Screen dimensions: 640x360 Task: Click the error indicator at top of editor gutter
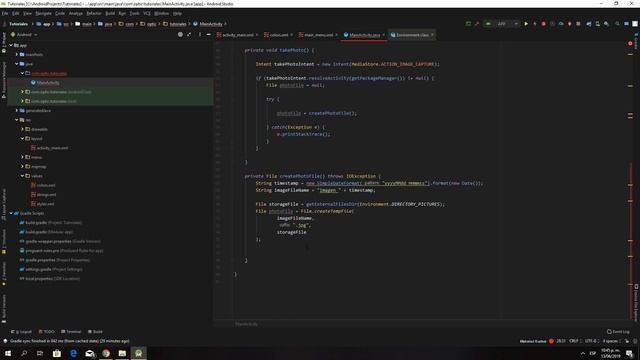pos(630,43)
